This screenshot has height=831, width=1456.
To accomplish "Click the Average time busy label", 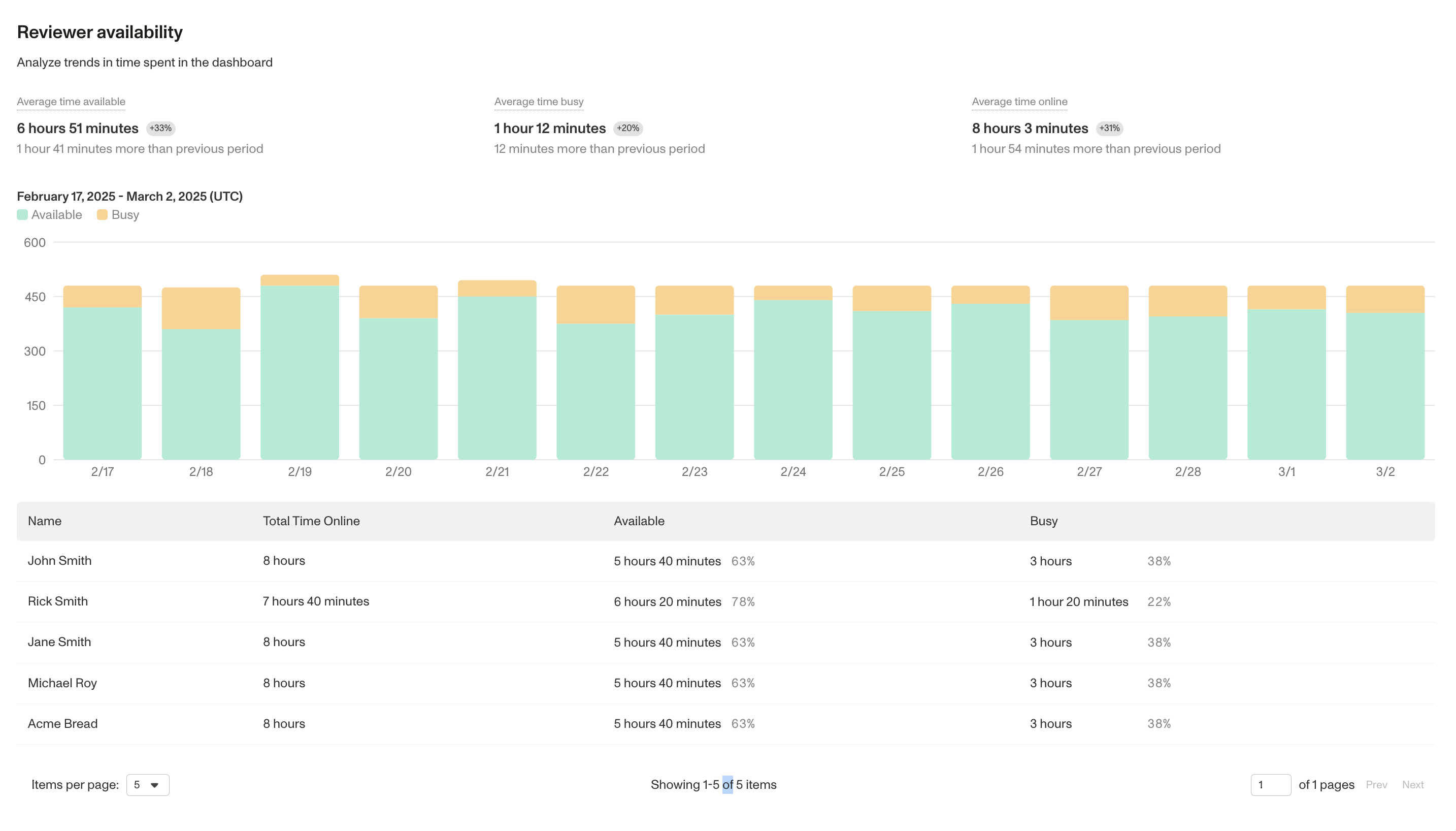I will [538, 102].
